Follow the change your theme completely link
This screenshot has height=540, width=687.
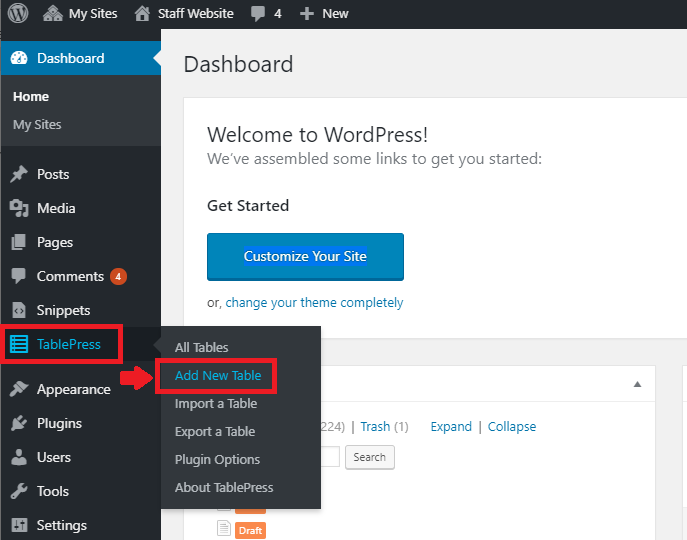pos(314,303)
